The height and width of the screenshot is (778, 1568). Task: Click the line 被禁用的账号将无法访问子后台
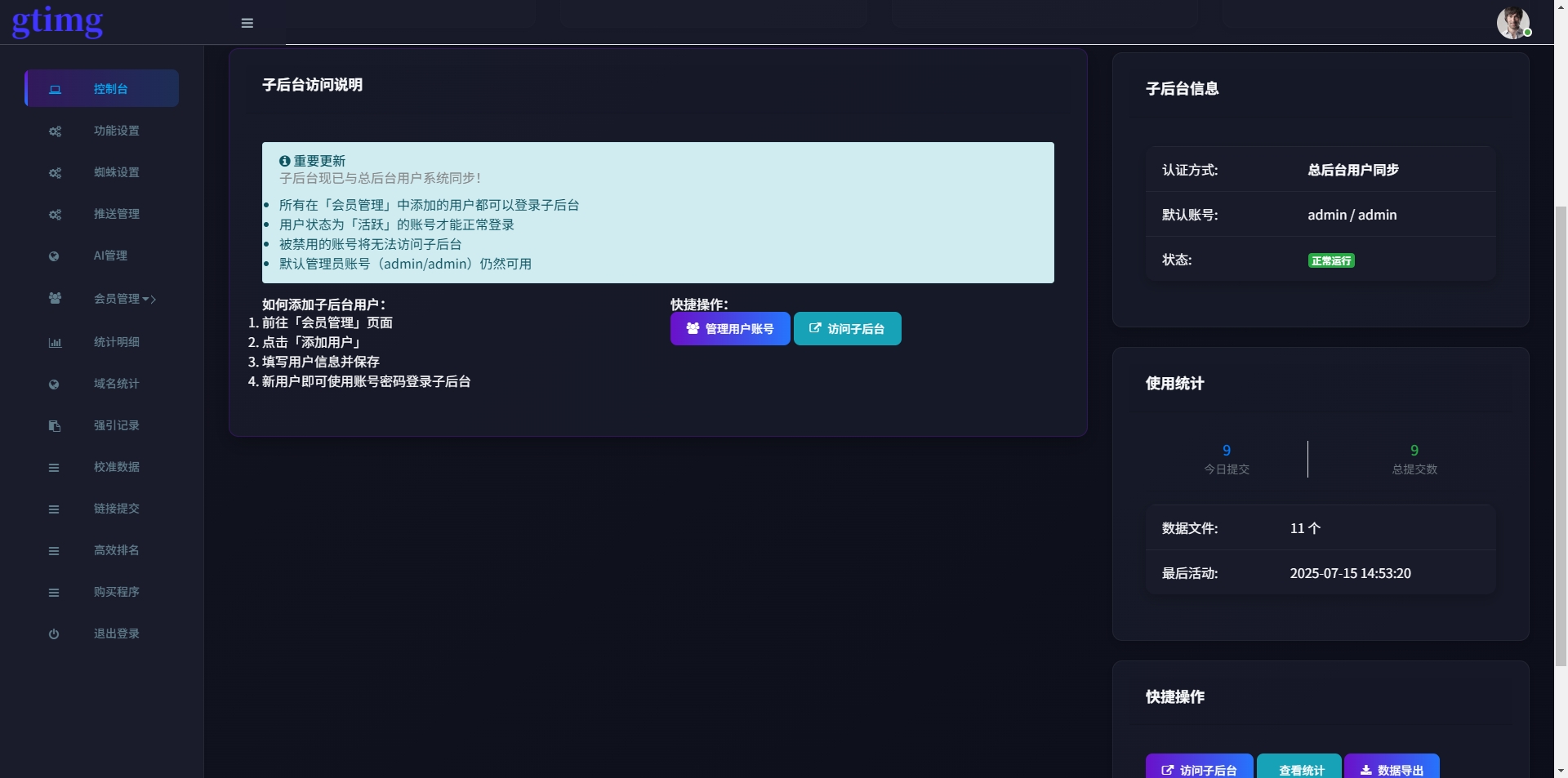coord(370,244)
